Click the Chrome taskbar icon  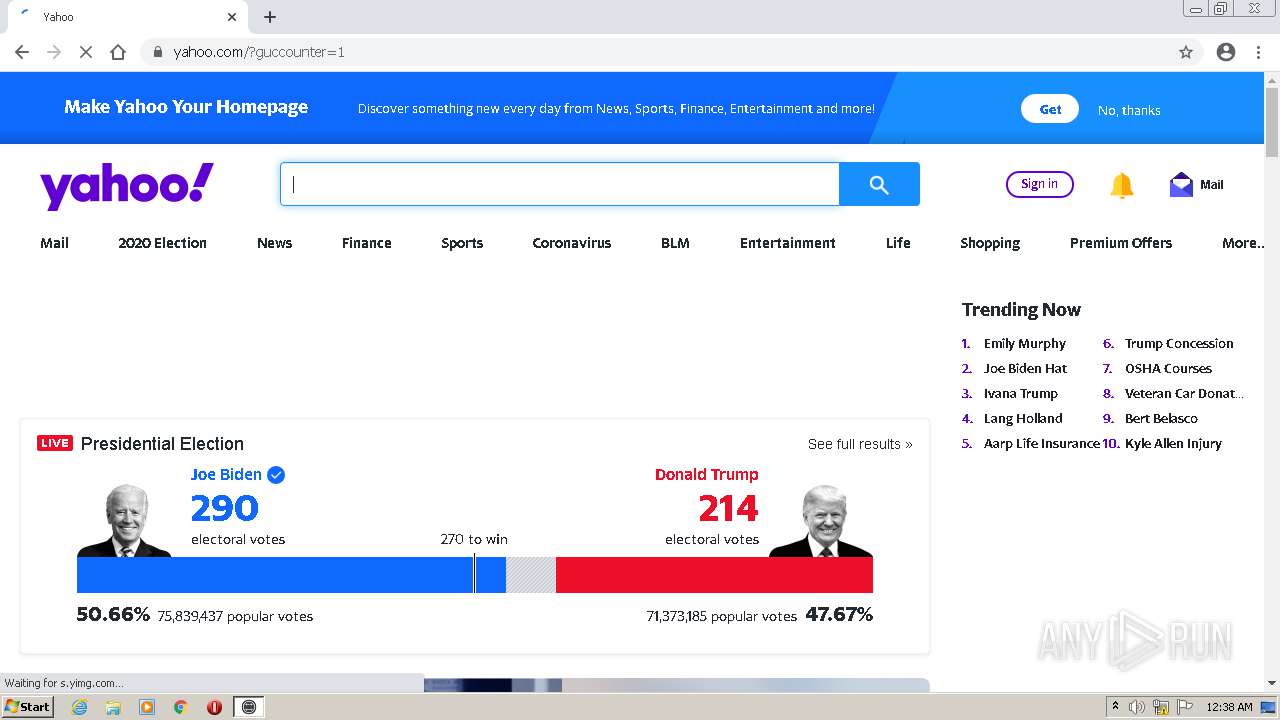click(181, 707)
